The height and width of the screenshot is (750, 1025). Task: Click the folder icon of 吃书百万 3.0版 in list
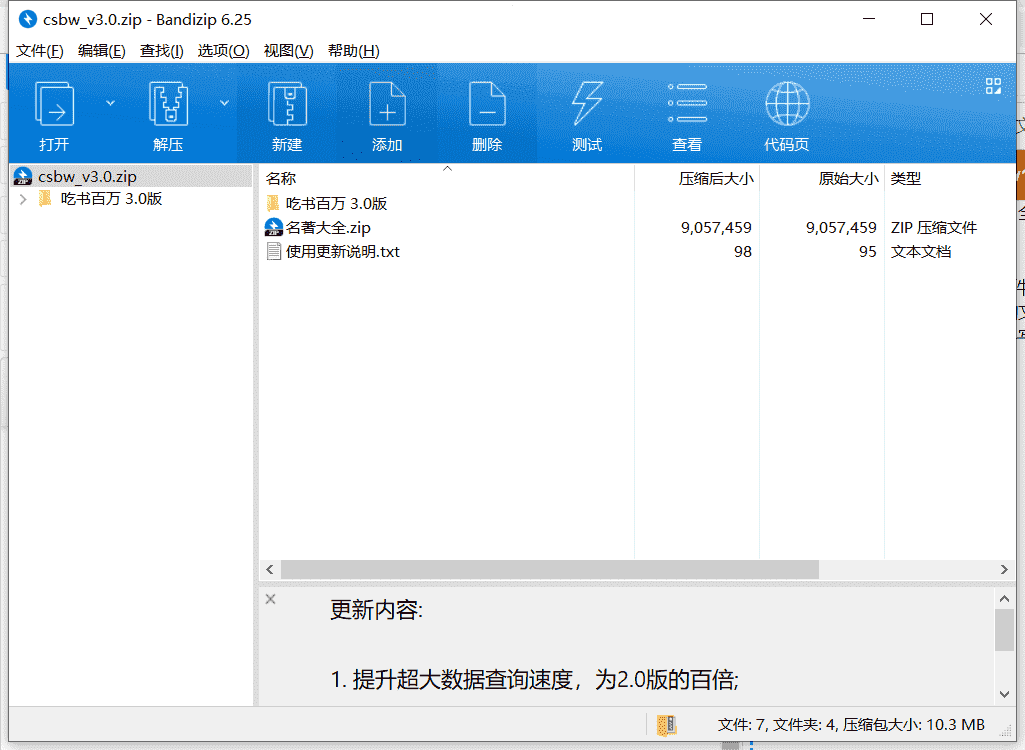[x=273, y=203]
